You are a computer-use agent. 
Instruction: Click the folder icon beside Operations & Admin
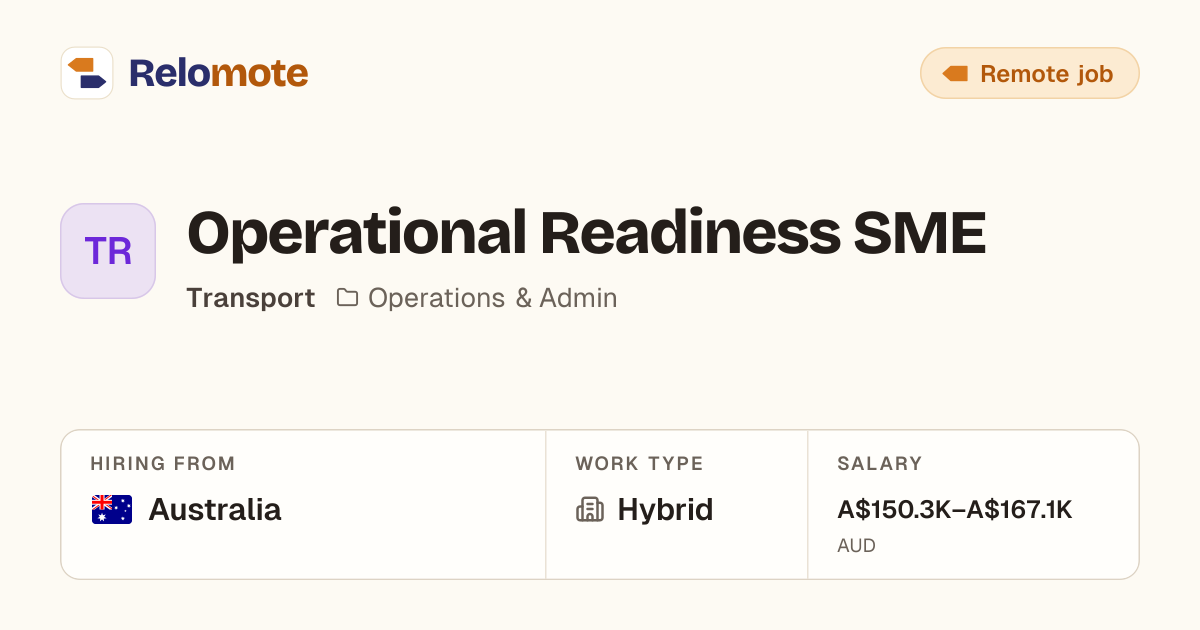coord(347,297)
